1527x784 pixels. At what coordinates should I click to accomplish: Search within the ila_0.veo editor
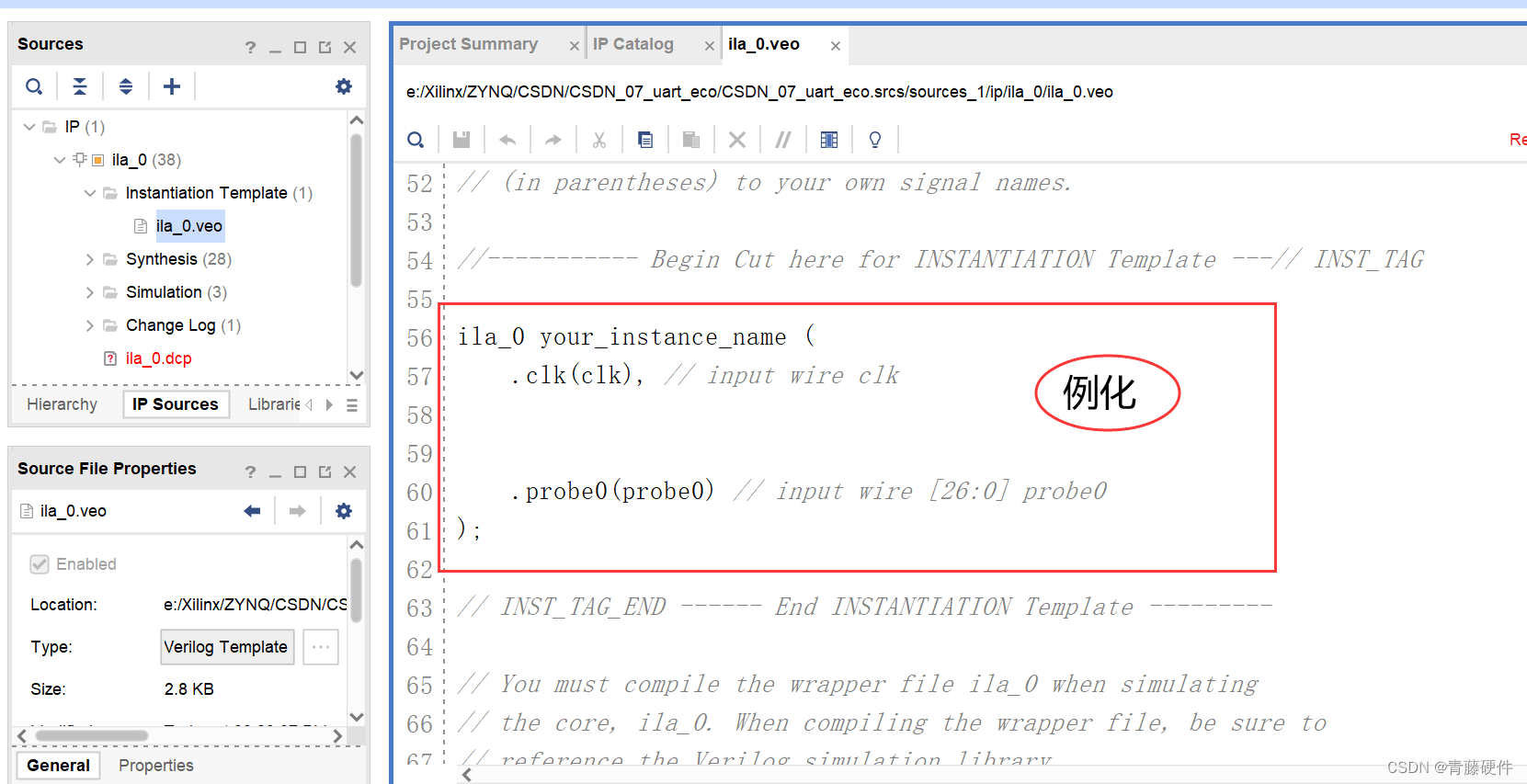pyautogui.click(x=416, y=140)
